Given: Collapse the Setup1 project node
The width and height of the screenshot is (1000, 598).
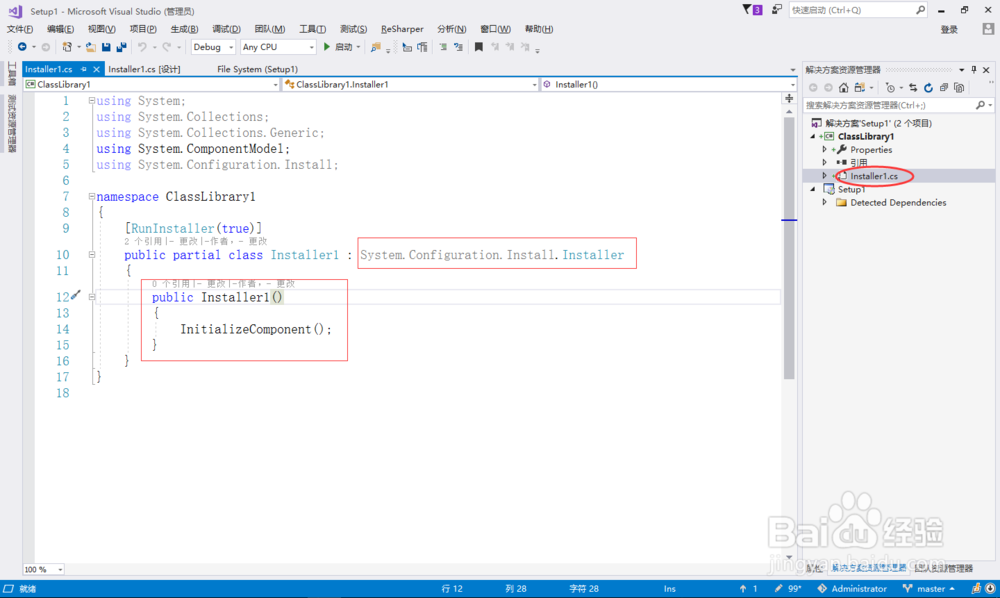Looking at the screenshot, I should (813, 189).
